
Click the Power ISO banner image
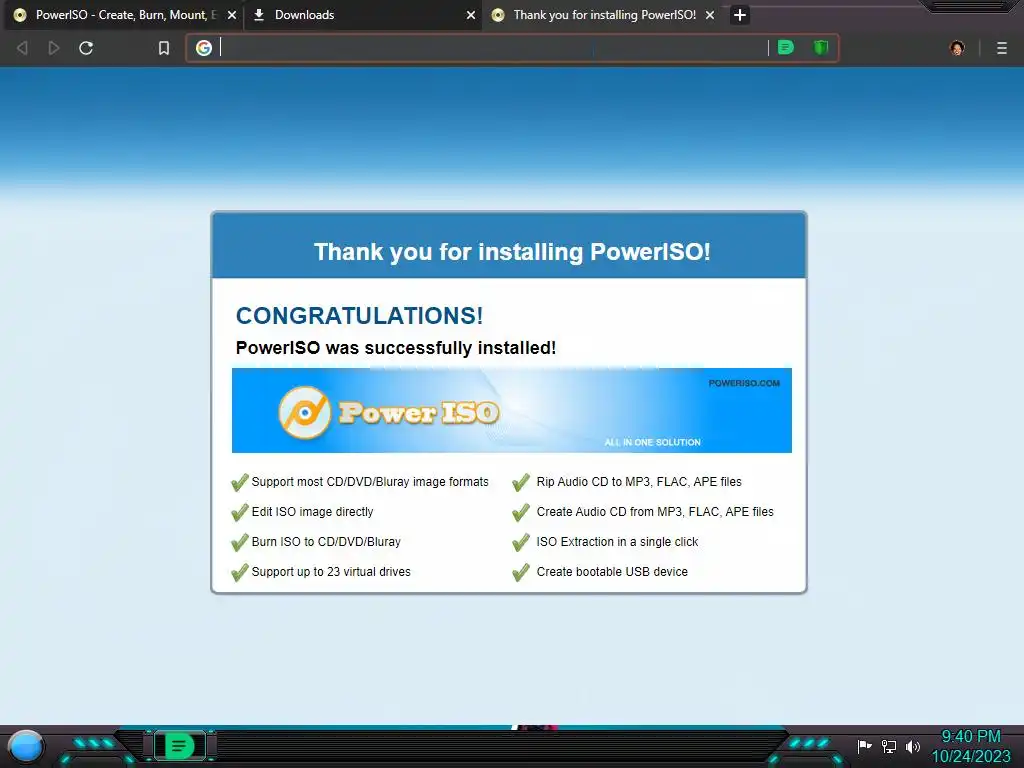[x=511, y=410]
